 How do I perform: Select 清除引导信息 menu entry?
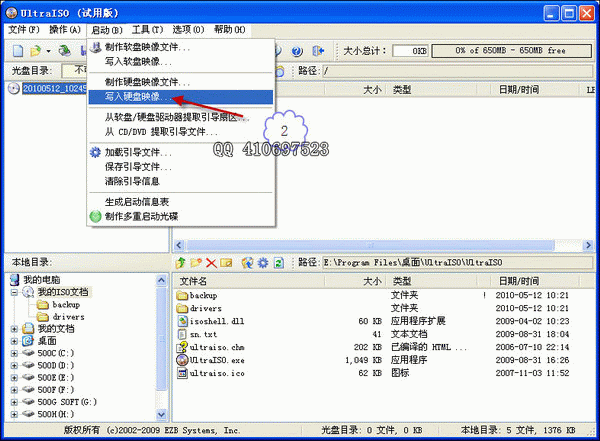181,181
